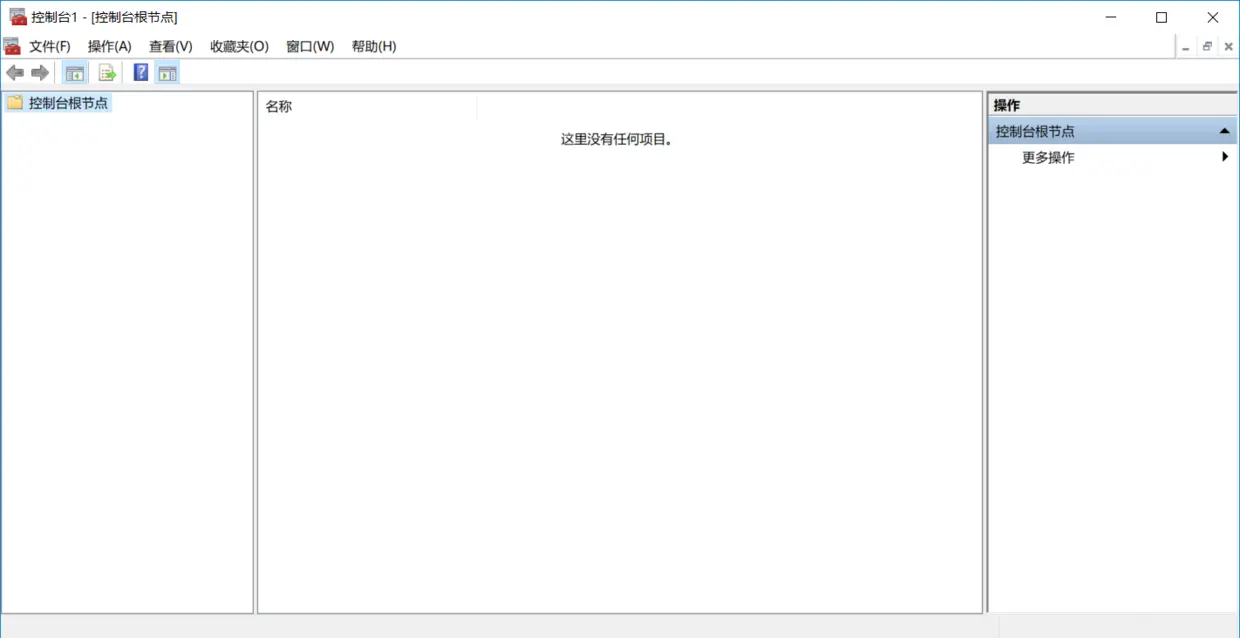Open the 帮助(H) menu
This screenshot has height=638, width=1240.
pos(372,46)
